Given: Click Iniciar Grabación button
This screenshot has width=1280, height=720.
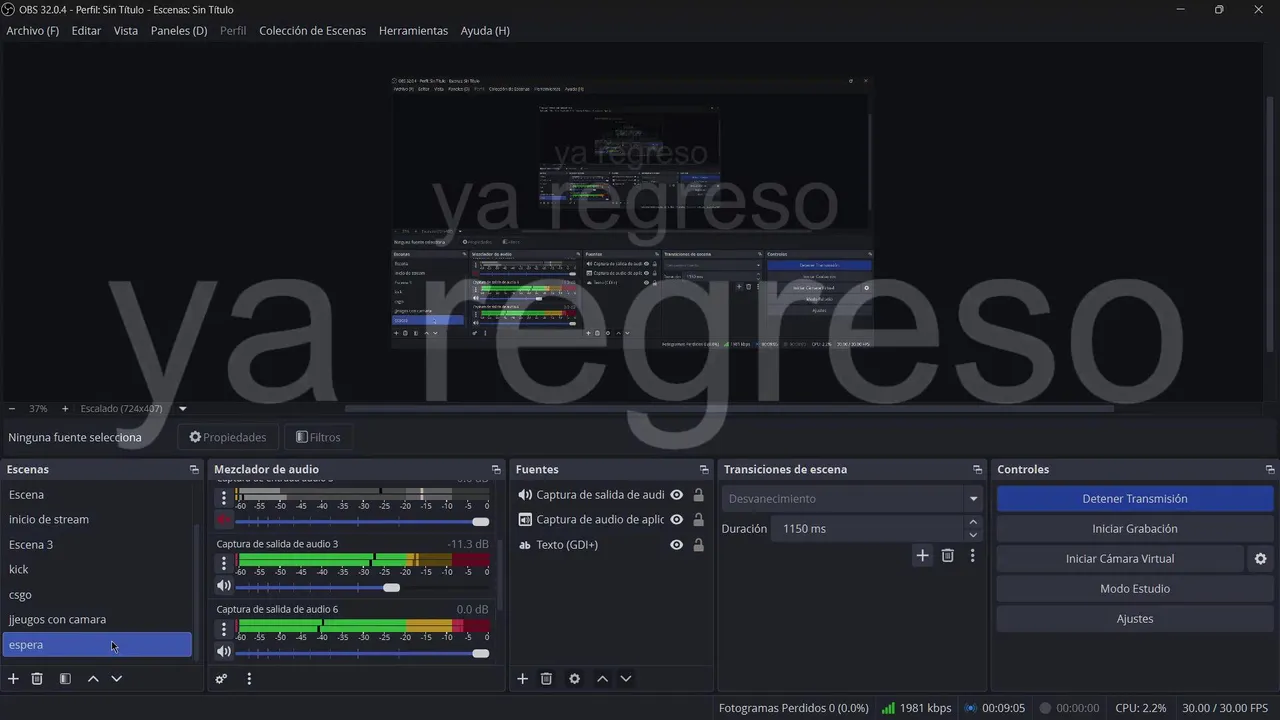Looking at the screenshot, I should click(1135, 529).
